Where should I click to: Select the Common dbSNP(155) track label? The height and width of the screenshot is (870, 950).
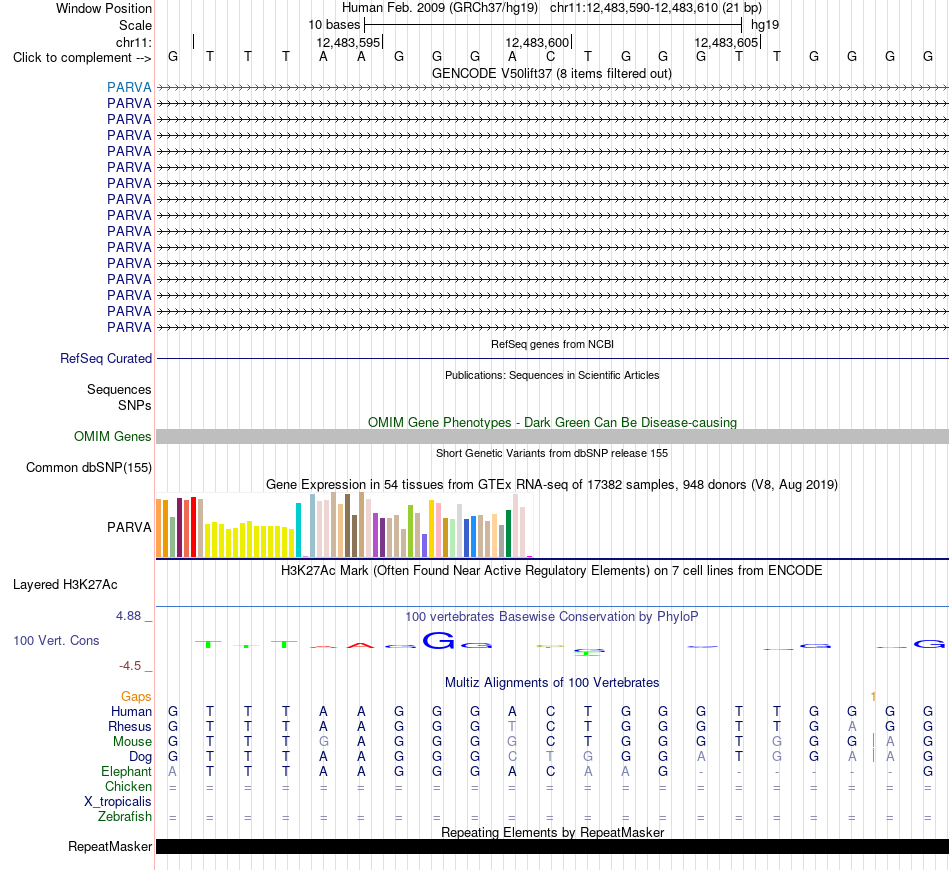coord(89,468)
